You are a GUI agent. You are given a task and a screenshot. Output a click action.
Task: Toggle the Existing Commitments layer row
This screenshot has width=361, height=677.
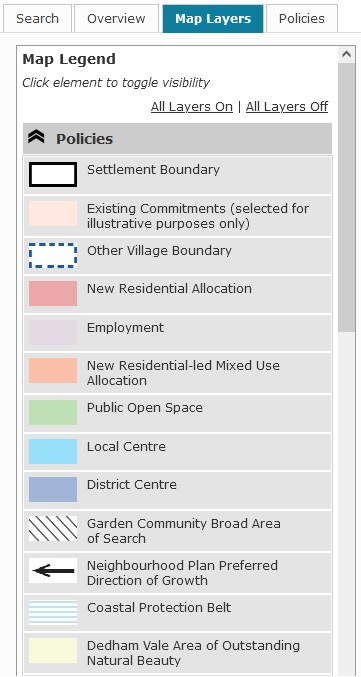(178, 216)
